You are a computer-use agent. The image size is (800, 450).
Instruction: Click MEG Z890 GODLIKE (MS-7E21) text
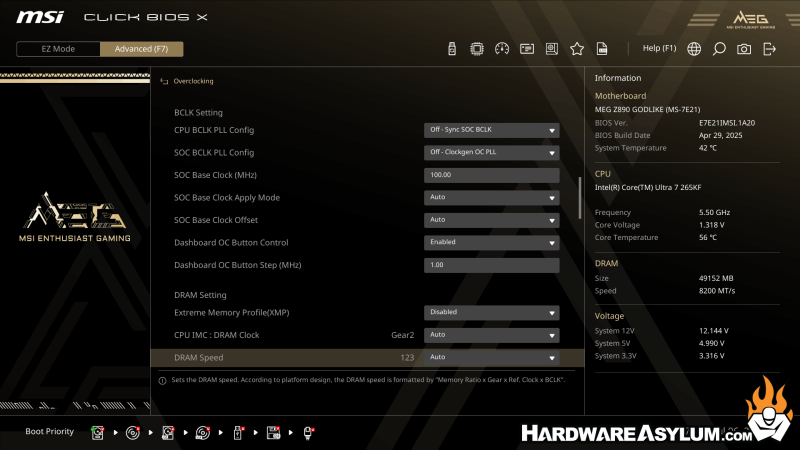click(x=647, y=109)
